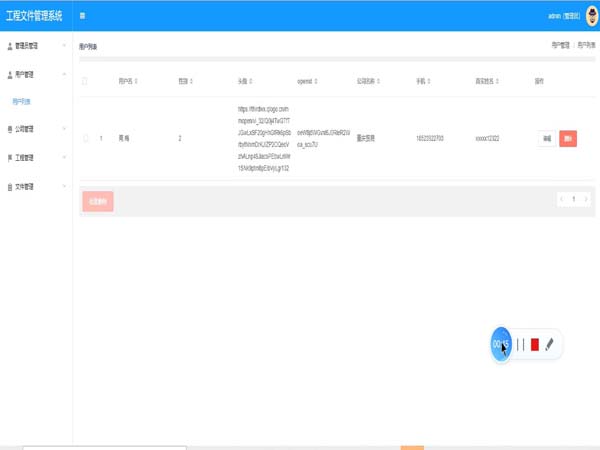Click the next page arrow in pagination

tap(586, 199)
